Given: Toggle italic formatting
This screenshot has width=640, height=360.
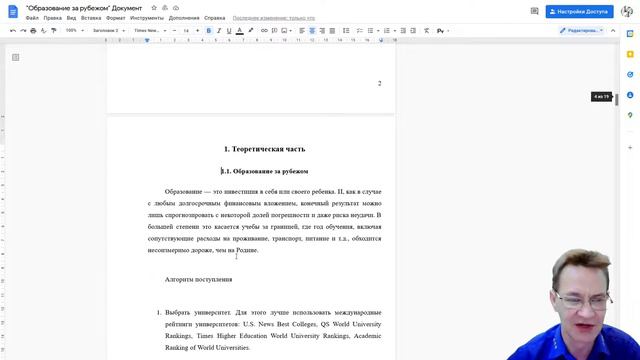Looking at the screenshot, I should [x=219, y=31].
